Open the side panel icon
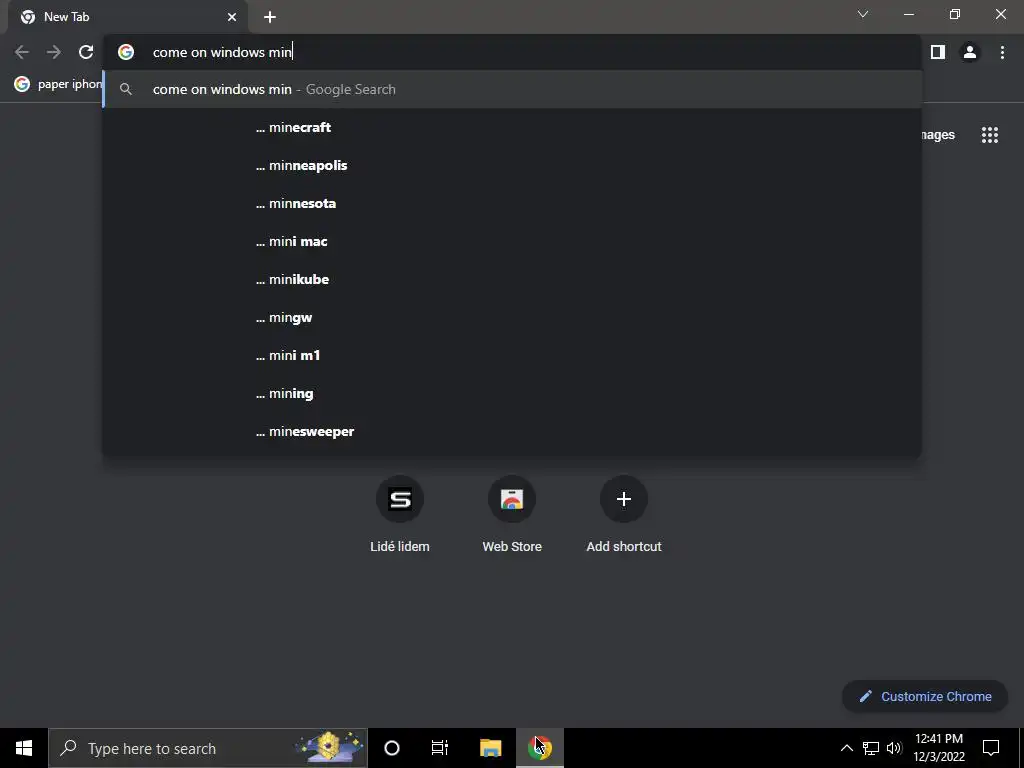Image resolution: width=1024 pixels, height=768 pixels. point(938,52)
